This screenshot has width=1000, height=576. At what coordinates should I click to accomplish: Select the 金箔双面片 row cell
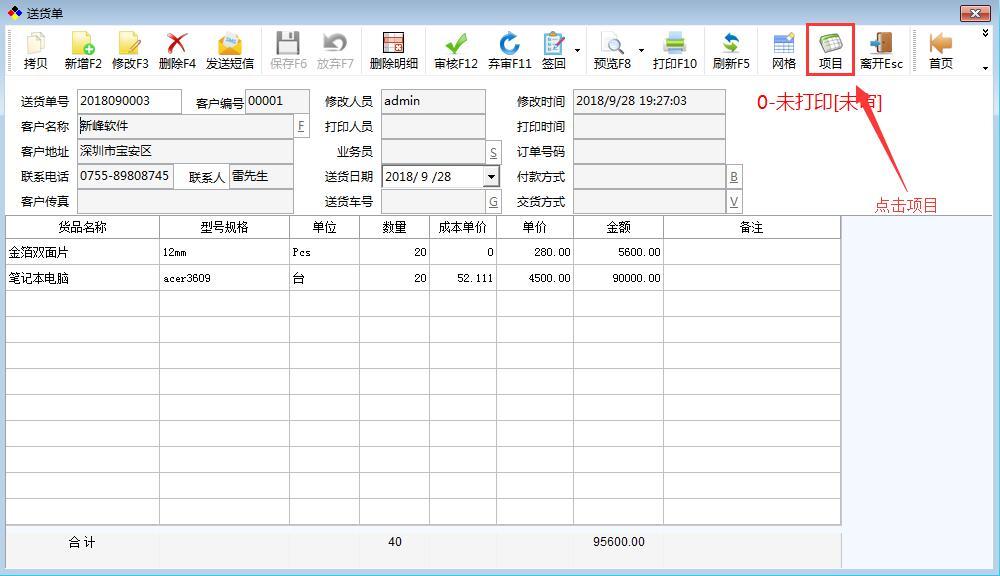coord(82,253)
